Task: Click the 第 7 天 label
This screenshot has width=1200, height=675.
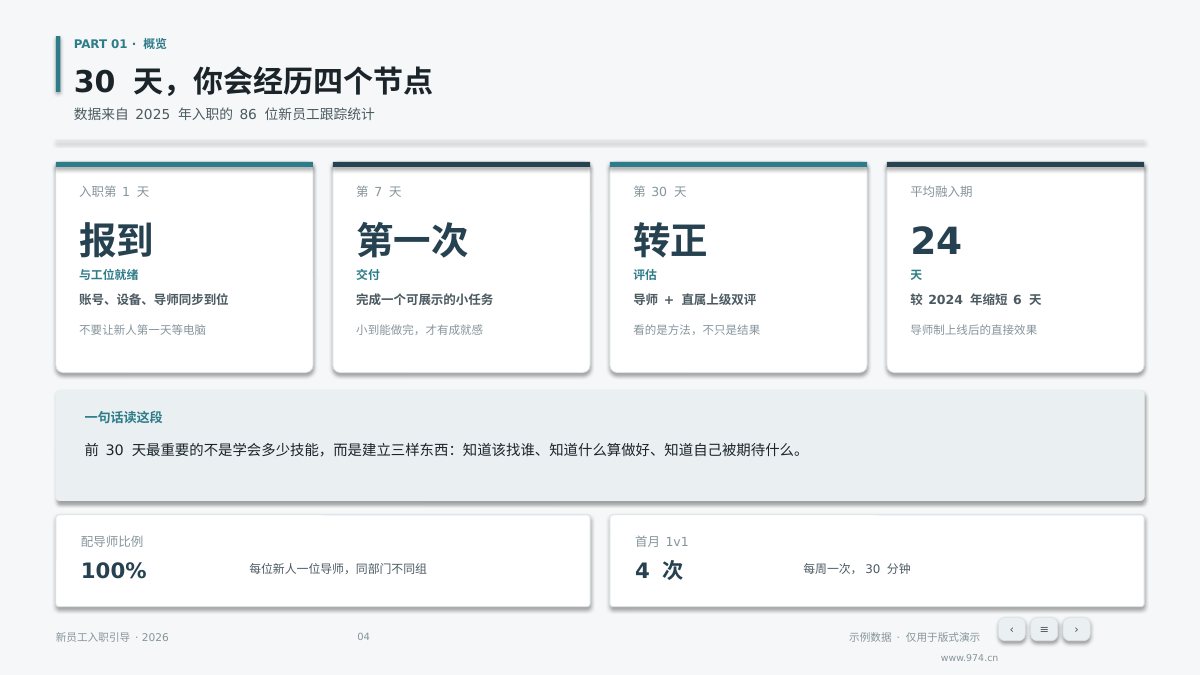Action: (379, 191)
